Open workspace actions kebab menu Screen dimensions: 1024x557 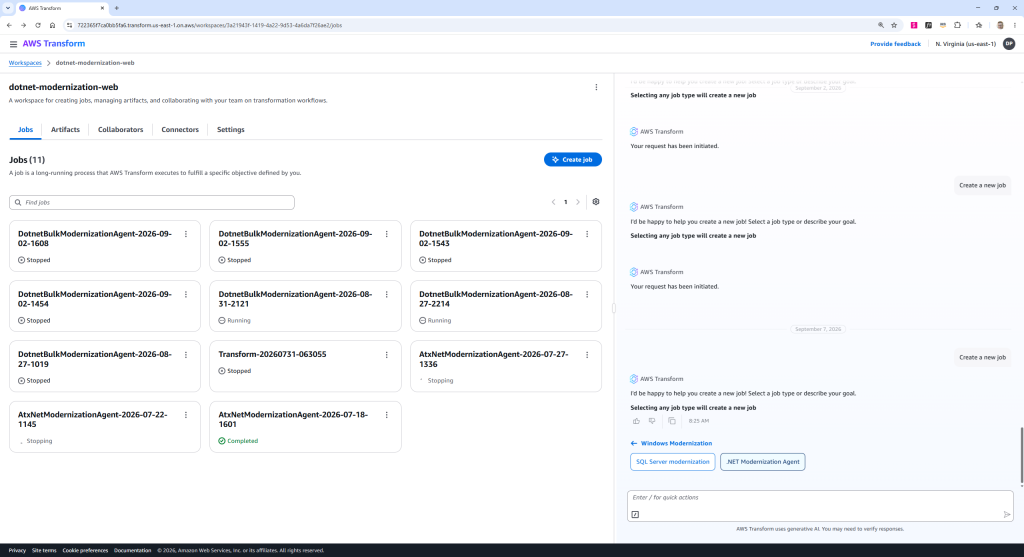tap(596, 87)
